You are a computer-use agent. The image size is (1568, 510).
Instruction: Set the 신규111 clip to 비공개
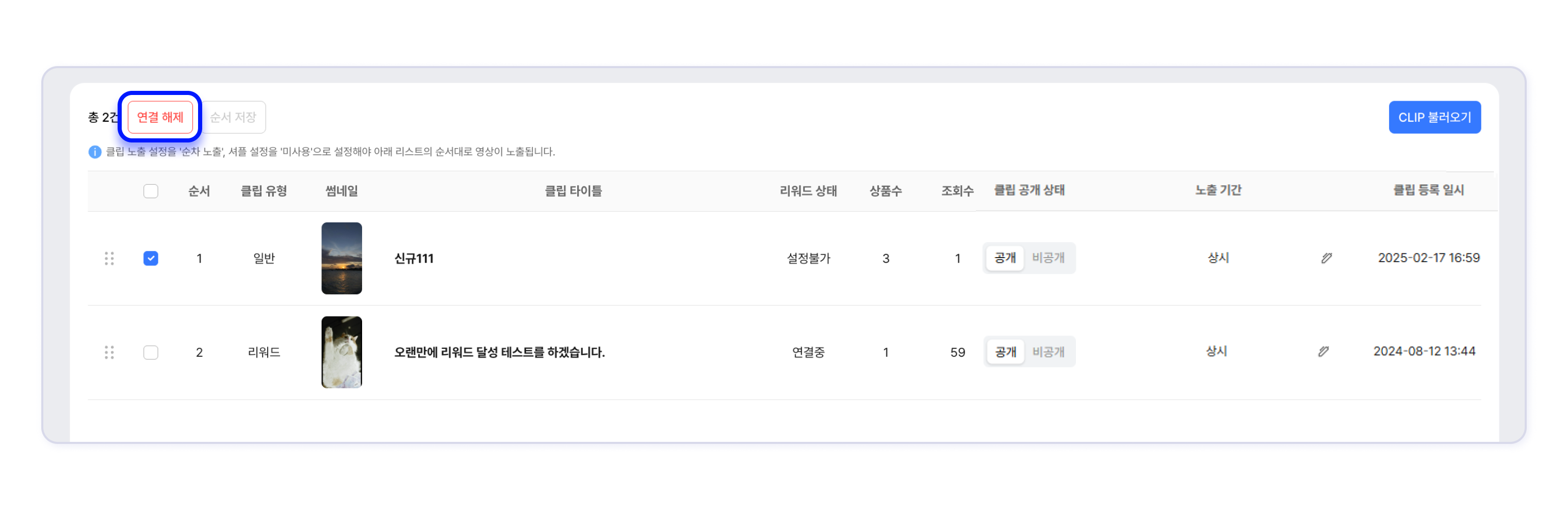1048,258
